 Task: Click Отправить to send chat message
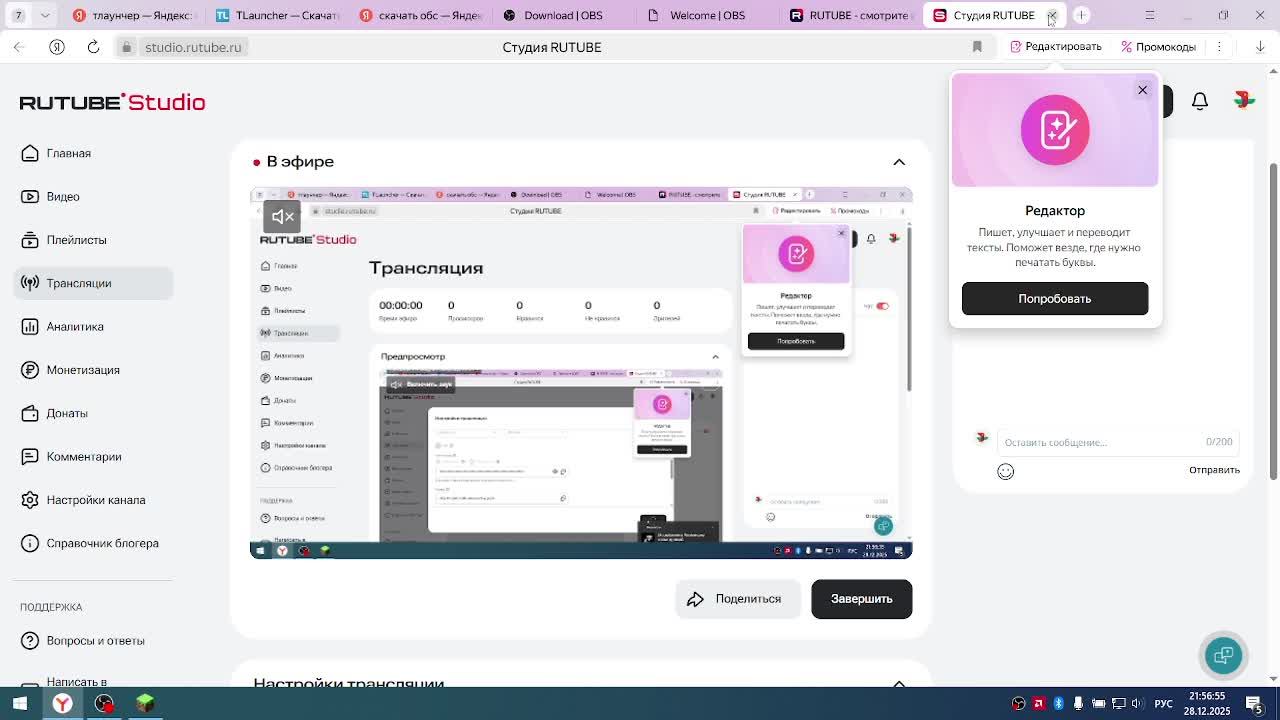(1214, 470)
